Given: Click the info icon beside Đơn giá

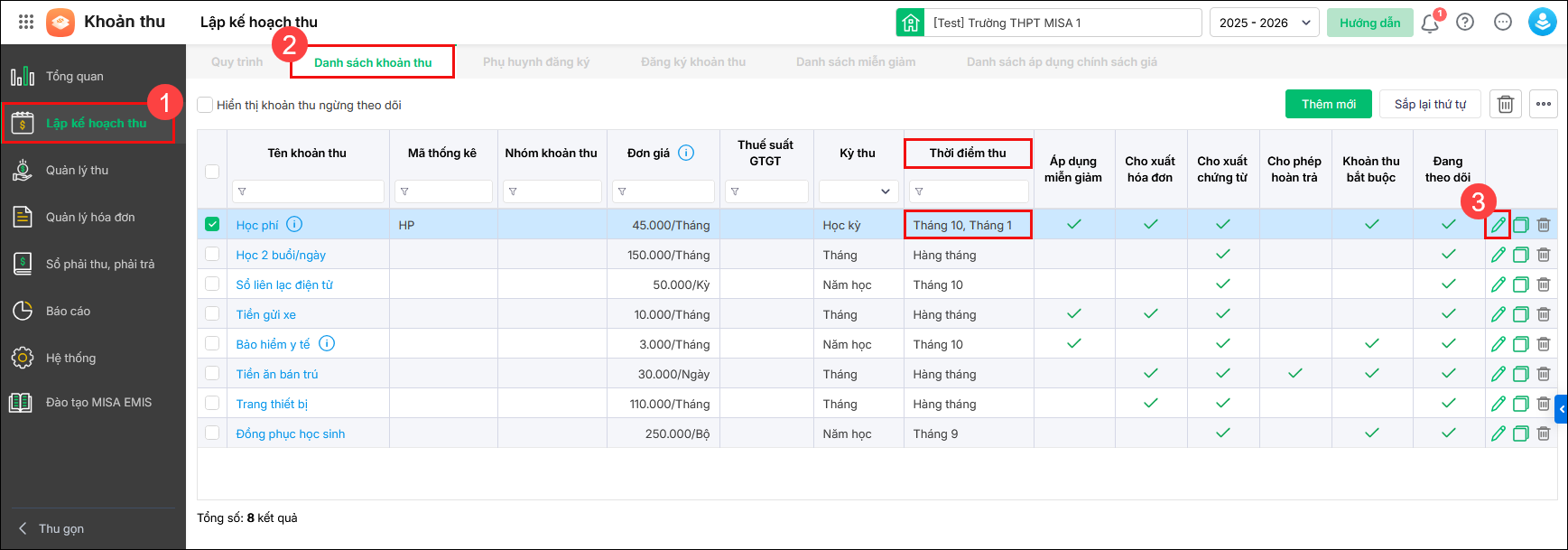Looking at the screenshot, I should [x=686, y=153].
